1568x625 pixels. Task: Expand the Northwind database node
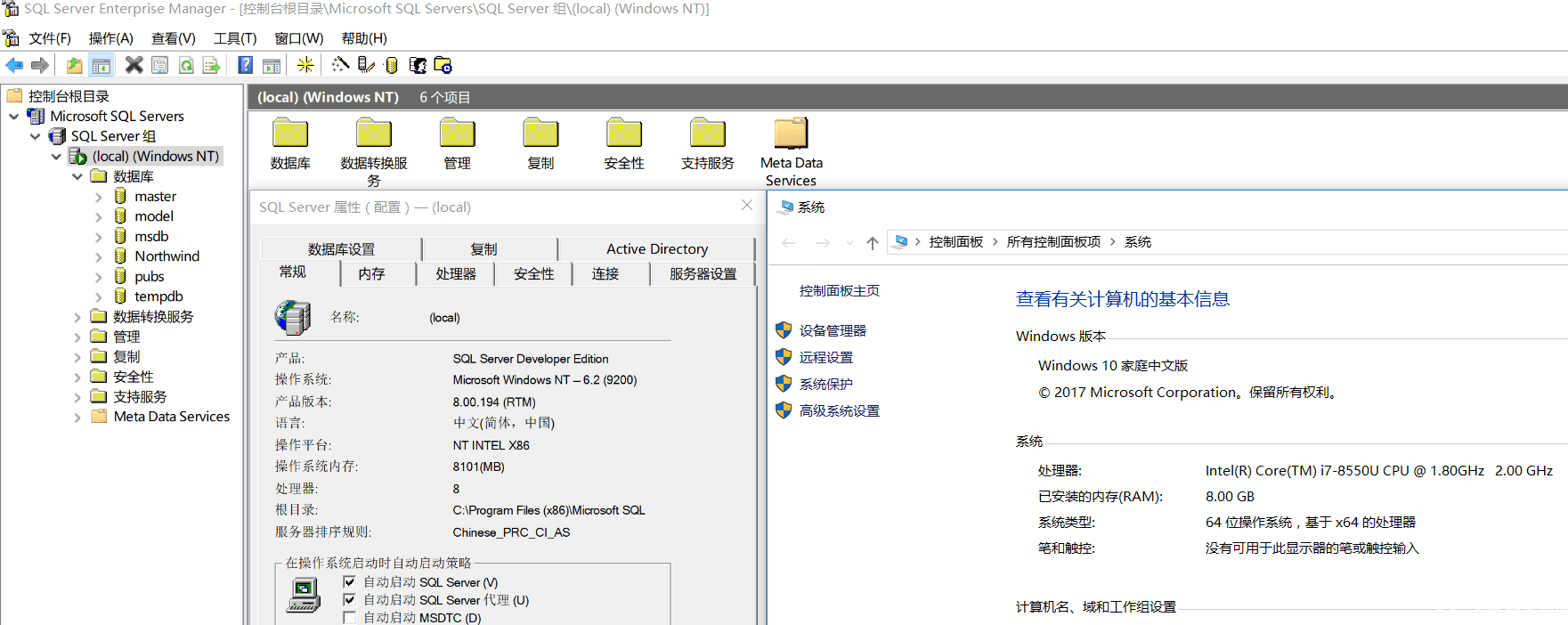(x=99, y=256)
